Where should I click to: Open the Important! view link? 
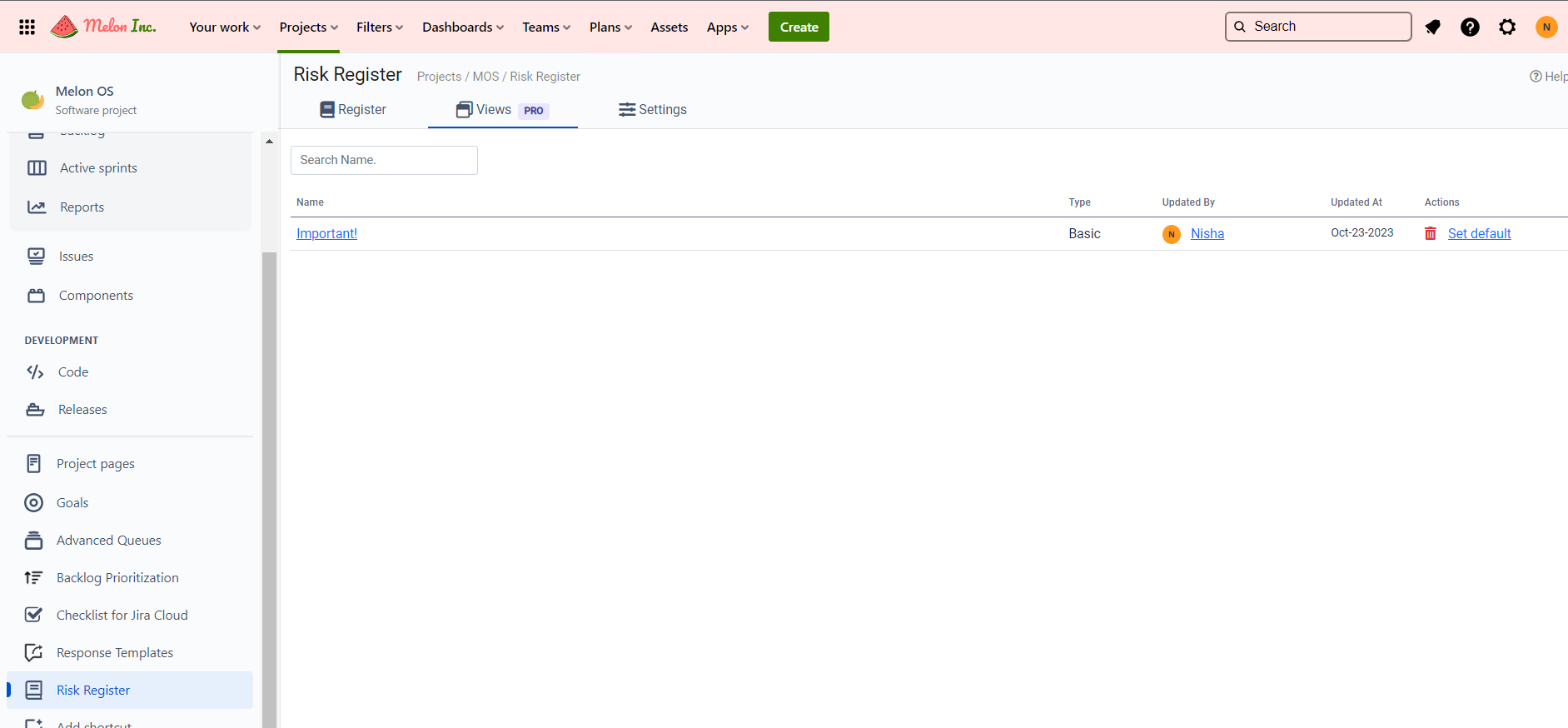click(x=326, y=234)
